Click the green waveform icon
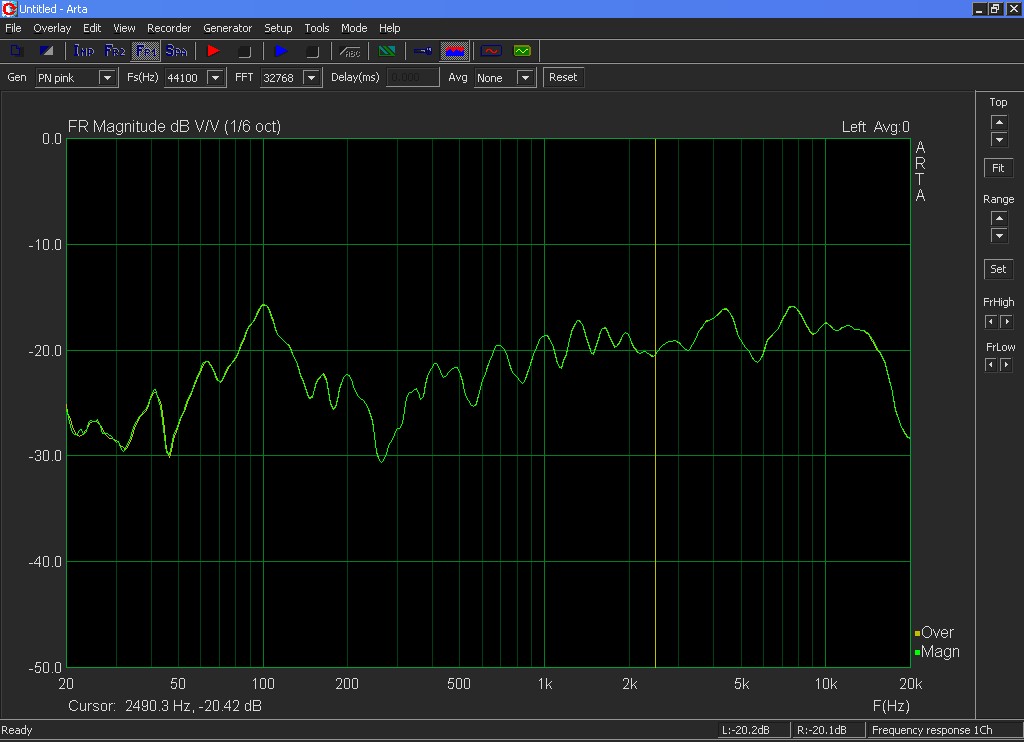The height and width of the screenshot is (742, 1024). pyautogui.click(x=522, y=50)
